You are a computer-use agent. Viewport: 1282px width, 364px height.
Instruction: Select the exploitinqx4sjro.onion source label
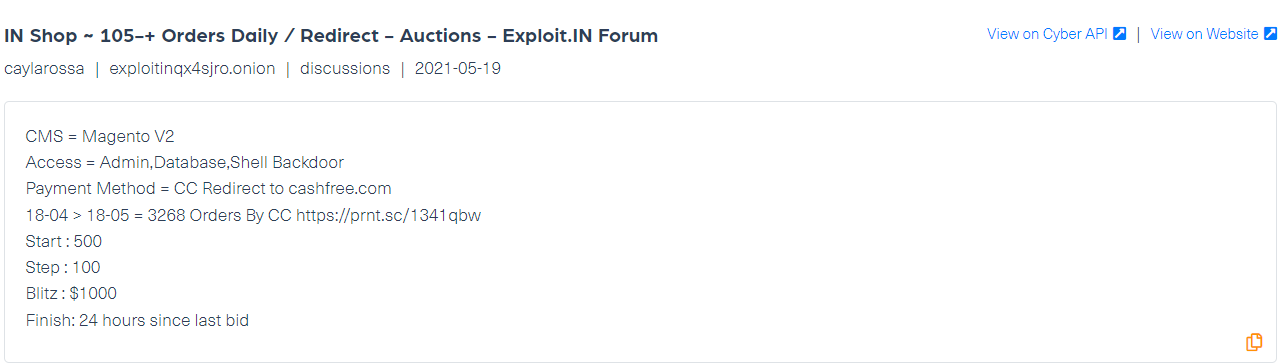192,69
